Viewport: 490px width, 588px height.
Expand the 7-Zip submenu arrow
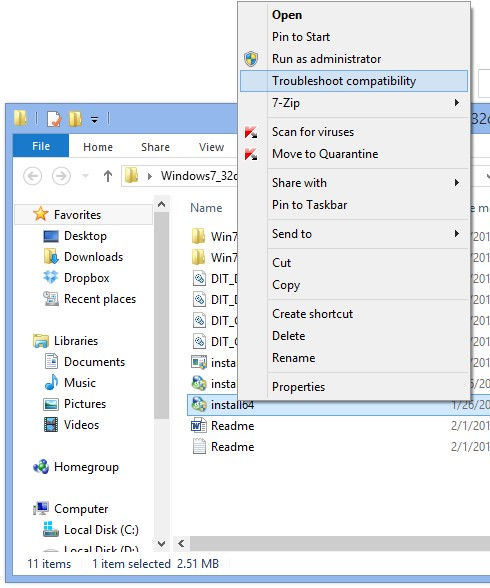(x=456, y=103)
